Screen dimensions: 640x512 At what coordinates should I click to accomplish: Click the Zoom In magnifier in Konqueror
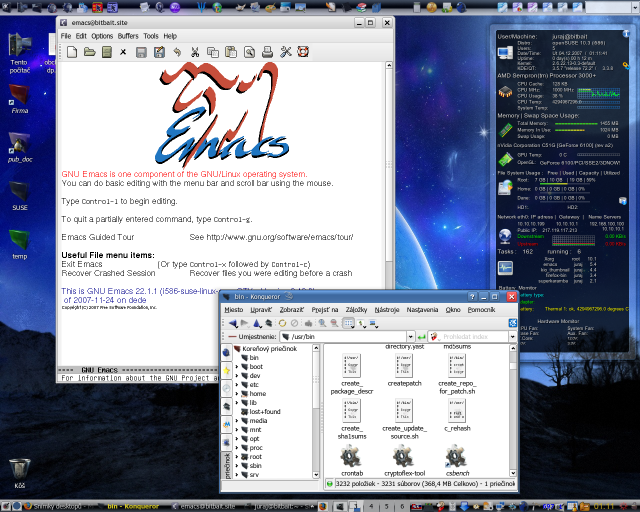(322, 323)
